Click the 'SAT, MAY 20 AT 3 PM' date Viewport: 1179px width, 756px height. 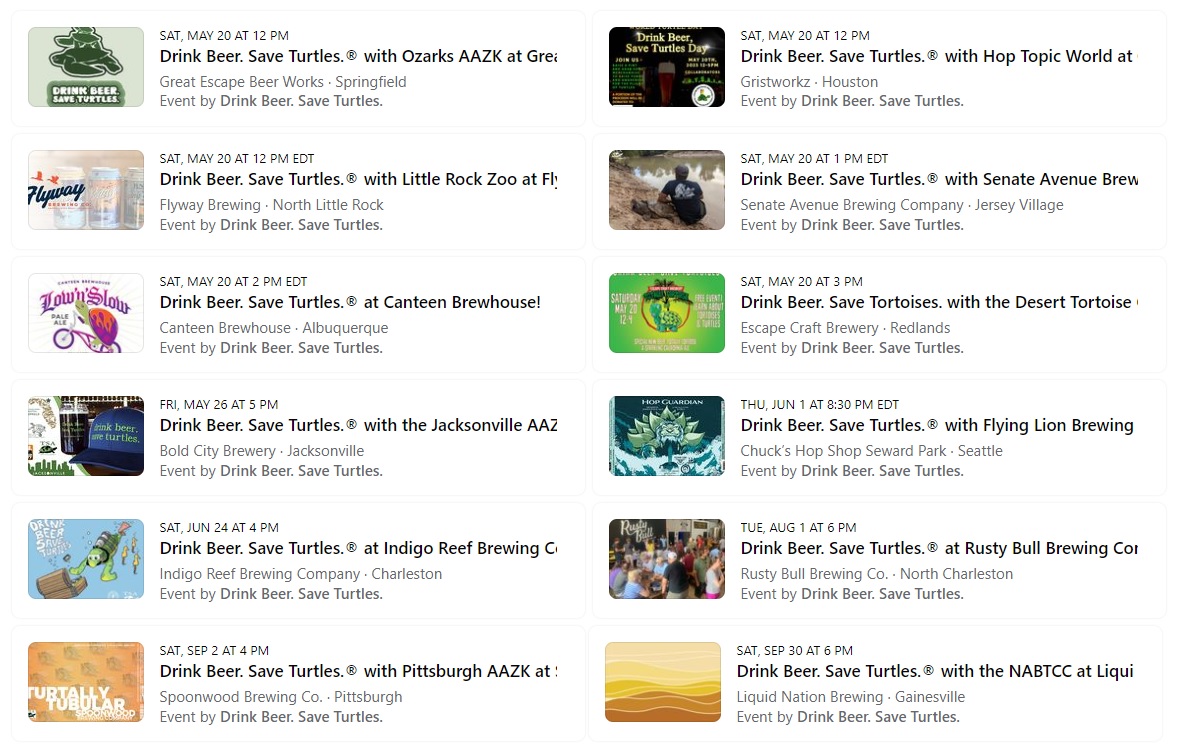click(x=802, y=281)
